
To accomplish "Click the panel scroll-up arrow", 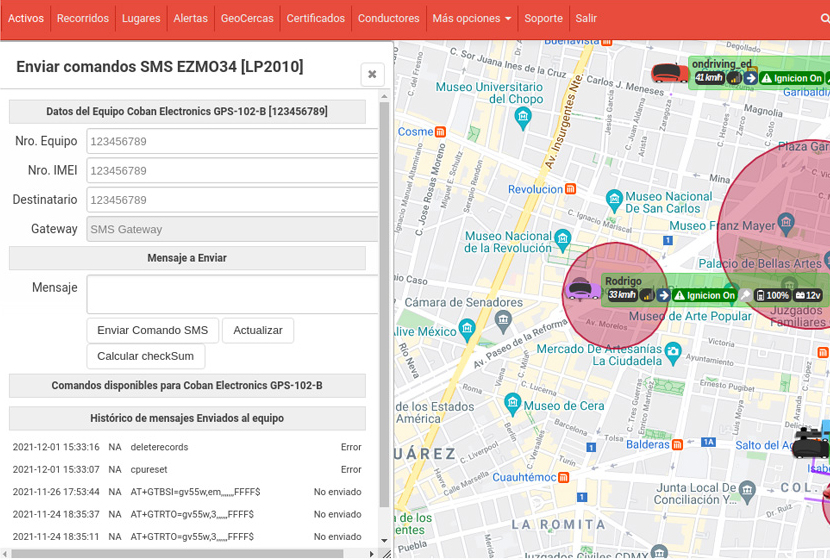I will click(384, 96).
